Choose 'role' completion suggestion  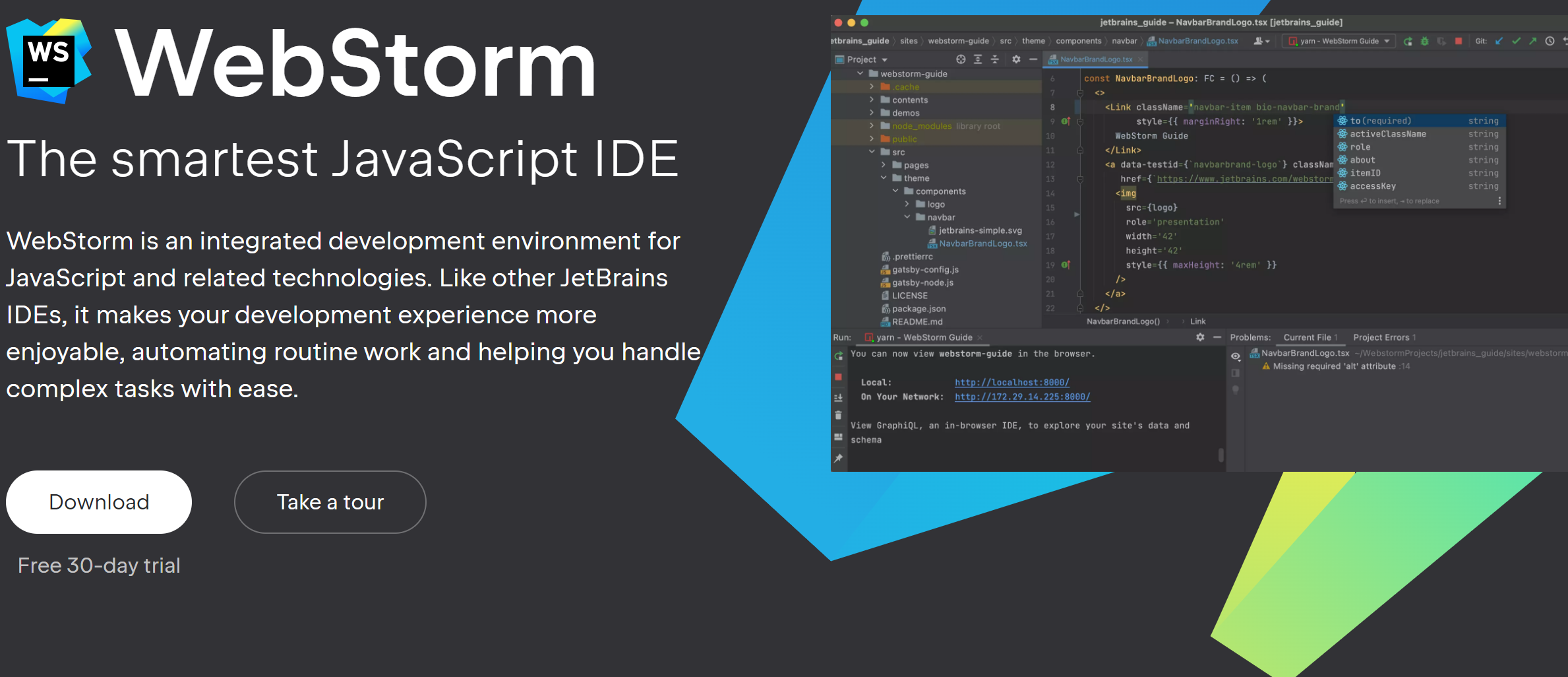coord(1420,147)
